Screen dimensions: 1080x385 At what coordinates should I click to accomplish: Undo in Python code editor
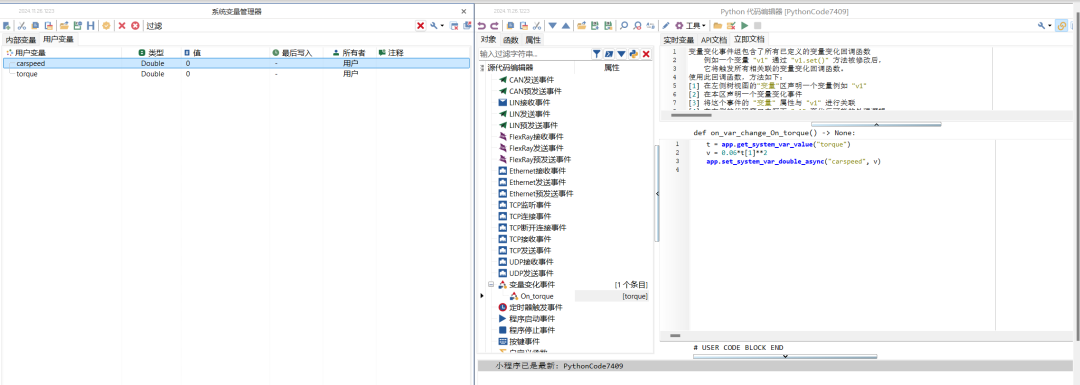click(482, 25)
